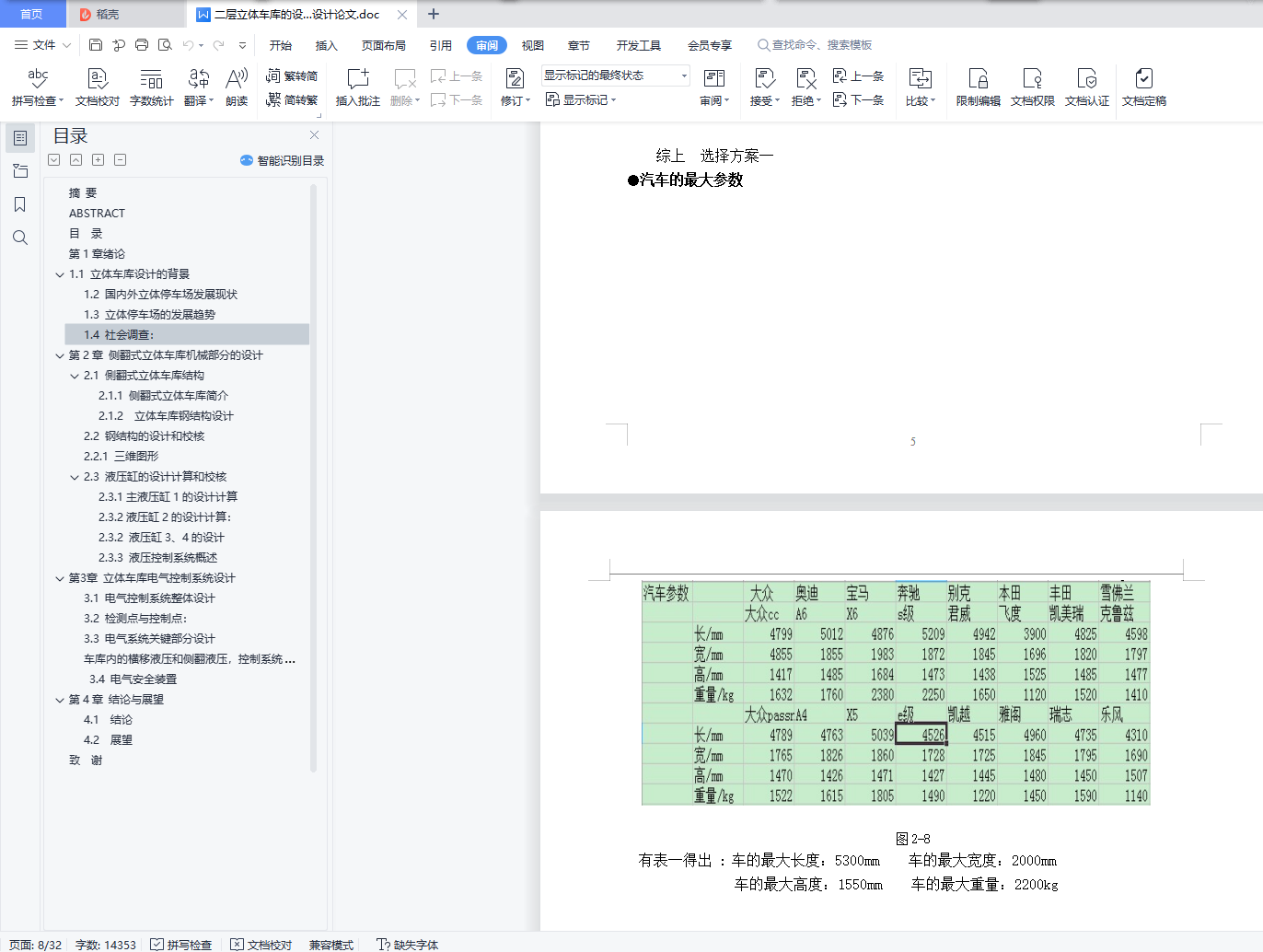Open the chapter navigation sidebar icon

(20, 171)
